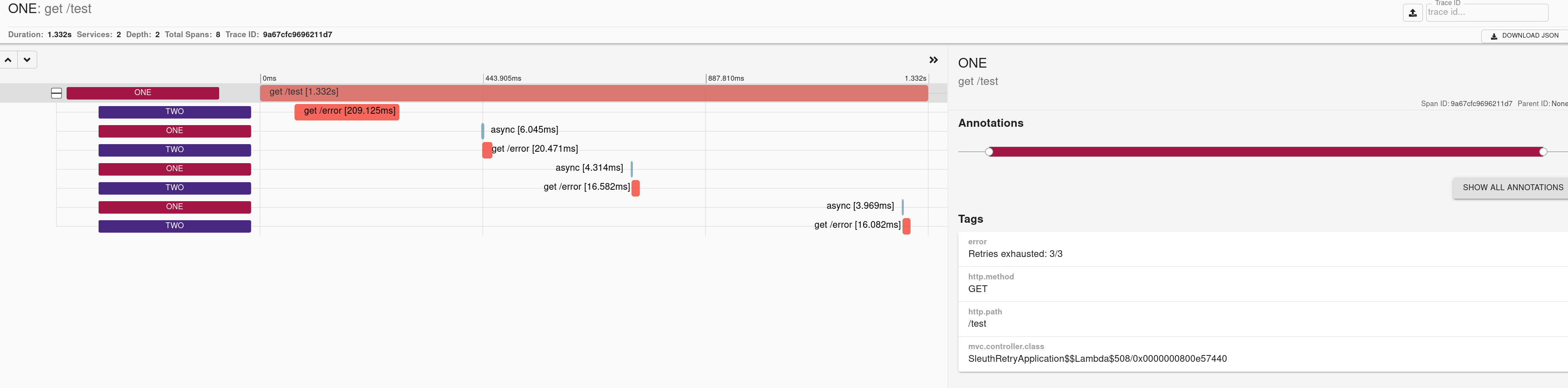The width and height of the screenshot is (1568, 388).
Task: Select the get /error 16.082ms span
Action: [x=906, y=226]
